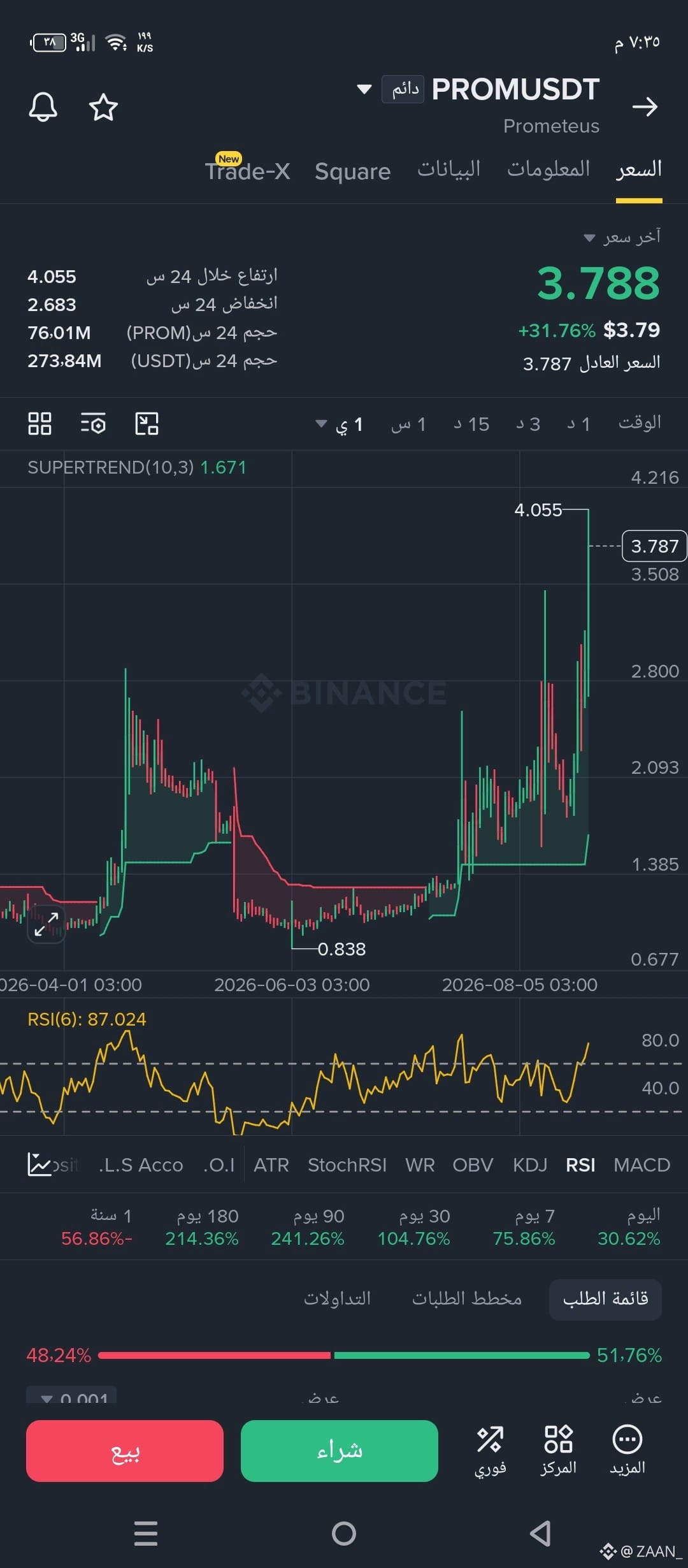Screen dimensions: 688x1568
Task: Select the L.S Acco indicator
Action: pos(141,1165)
